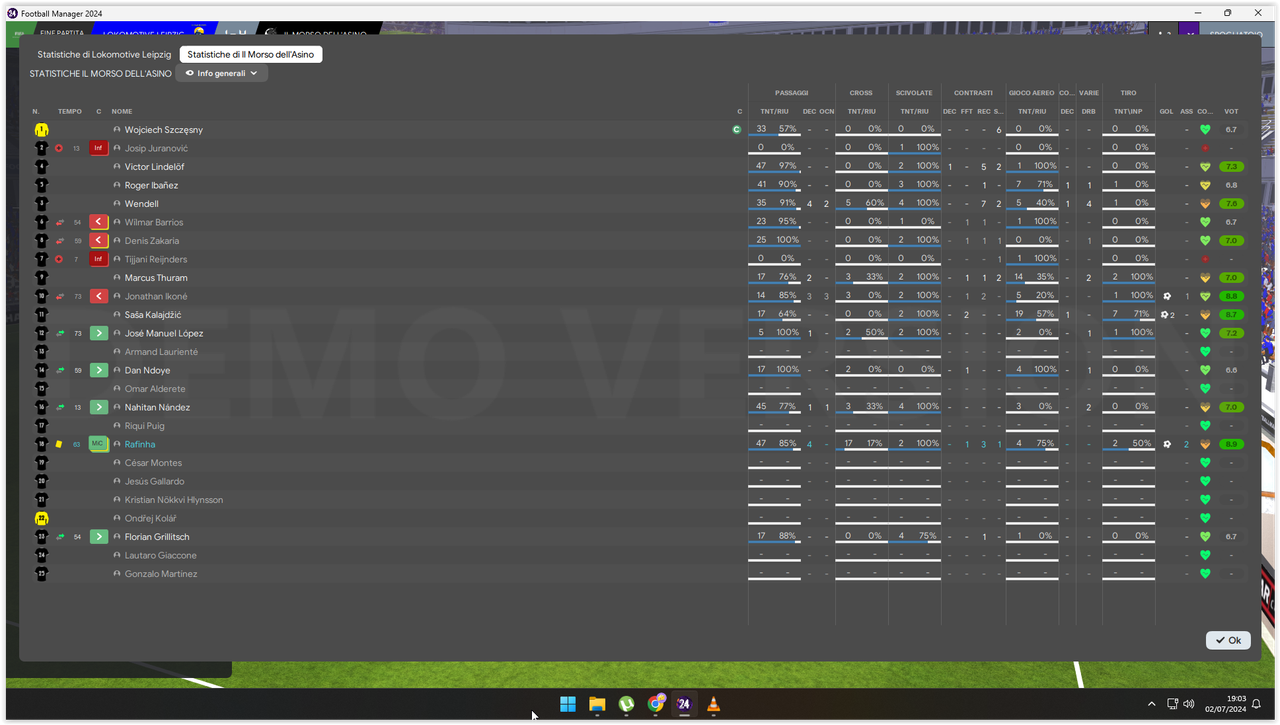Click José Manuel López's green substituted-on arrow icon
This screenshot has width=1280, height=725.
coord(99,333)
